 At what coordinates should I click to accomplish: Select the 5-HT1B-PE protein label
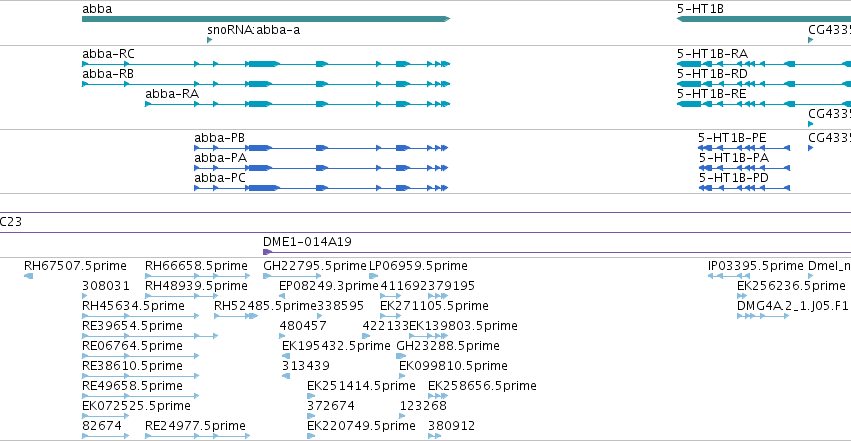pos(732,138)
